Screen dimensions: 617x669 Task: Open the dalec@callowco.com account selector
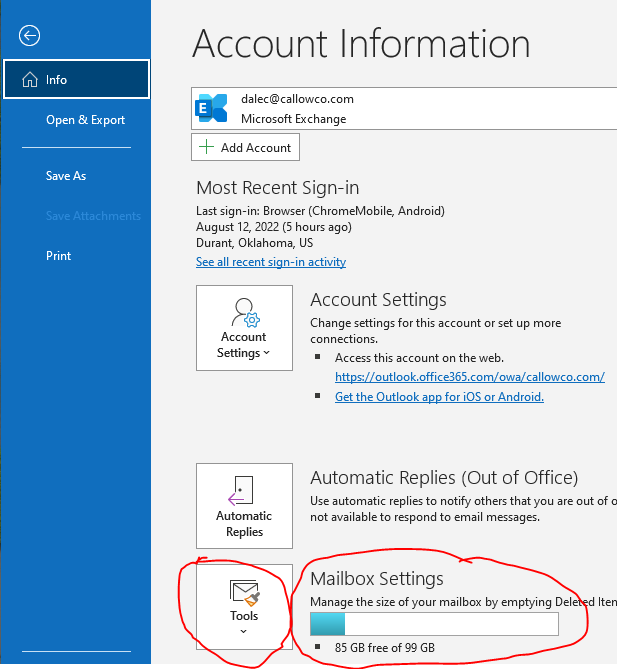404,108
